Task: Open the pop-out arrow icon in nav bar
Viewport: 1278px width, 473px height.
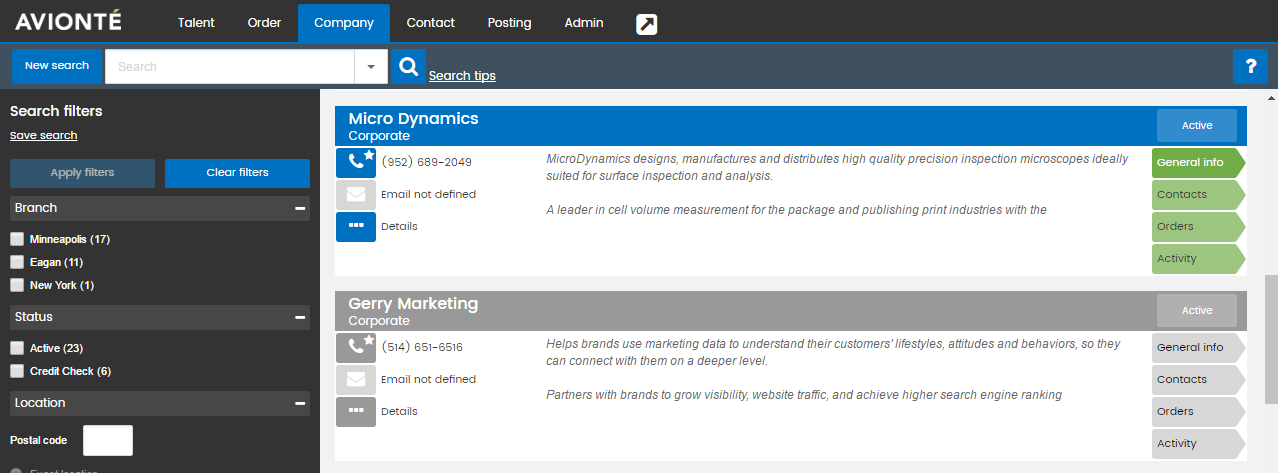Action: tap(647, 24)
